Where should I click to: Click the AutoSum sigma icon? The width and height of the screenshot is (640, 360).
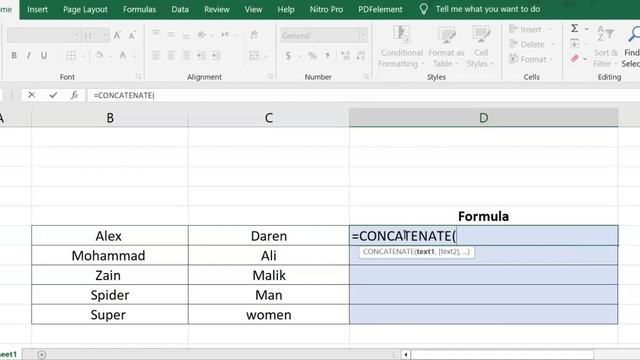coord(574,29)
